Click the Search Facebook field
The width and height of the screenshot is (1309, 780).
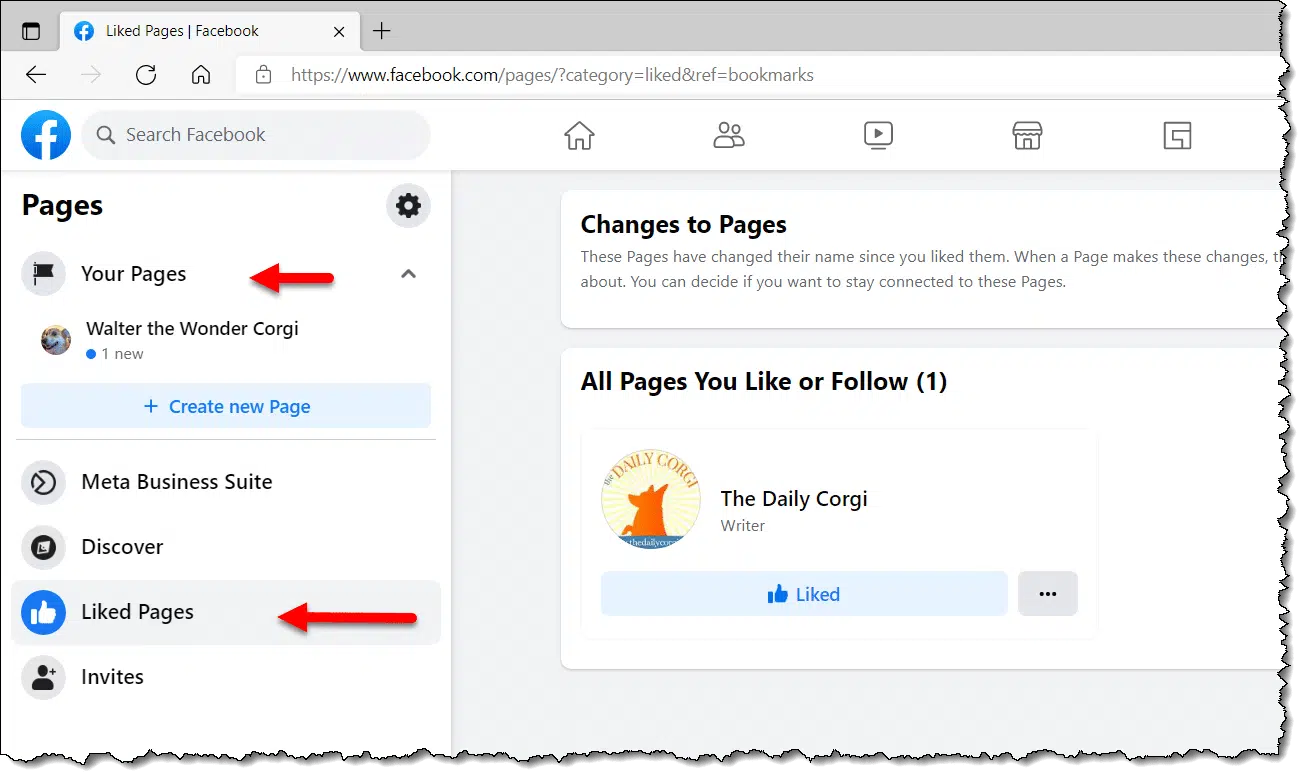tap(256, 135)
